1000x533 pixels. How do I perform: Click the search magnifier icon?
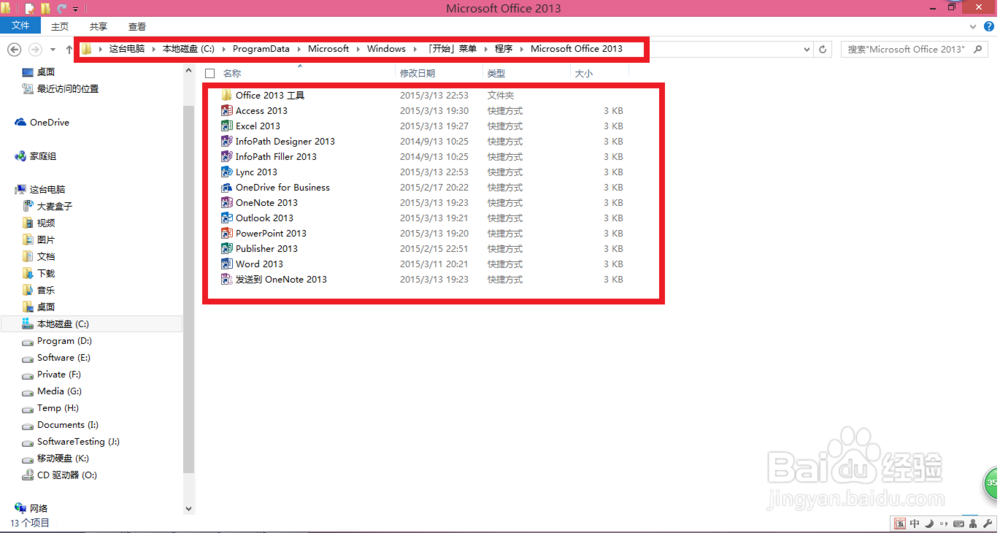978,49
